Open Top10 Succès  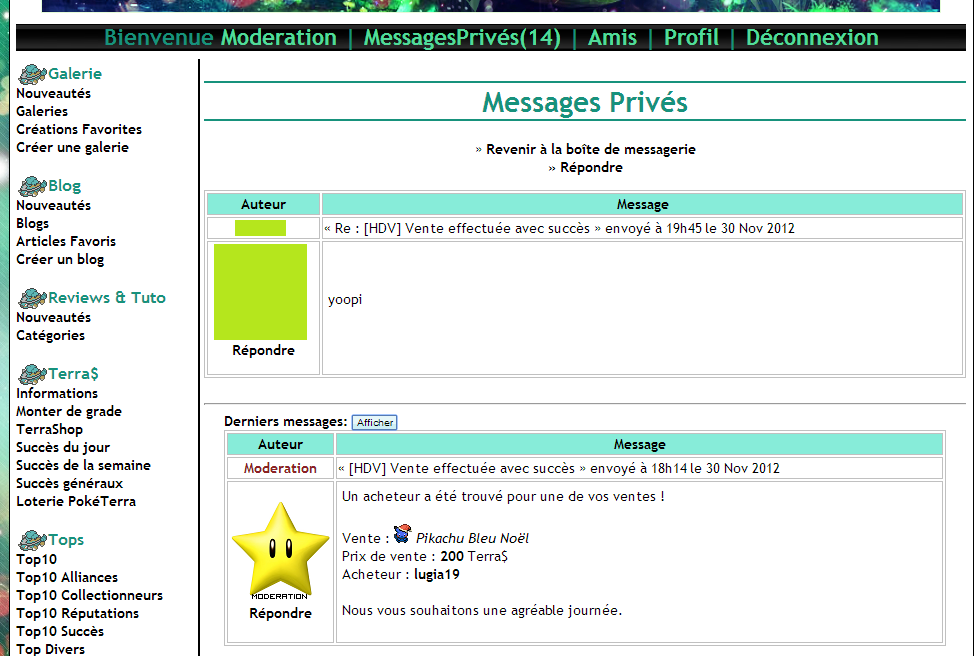(60, 631)
